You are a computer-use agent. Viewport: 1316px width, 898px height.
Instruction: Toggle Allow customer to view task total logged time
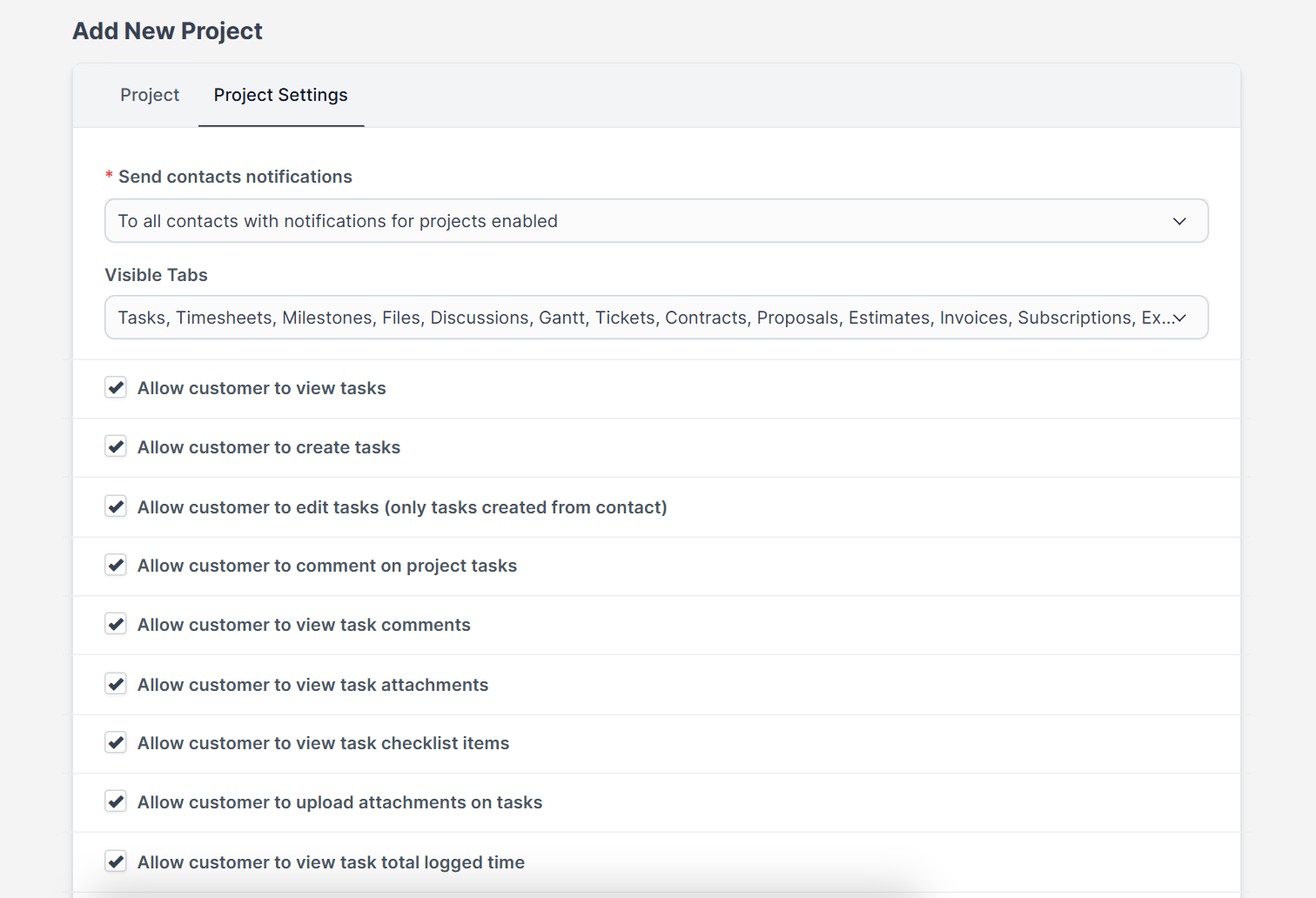(116, 861)
